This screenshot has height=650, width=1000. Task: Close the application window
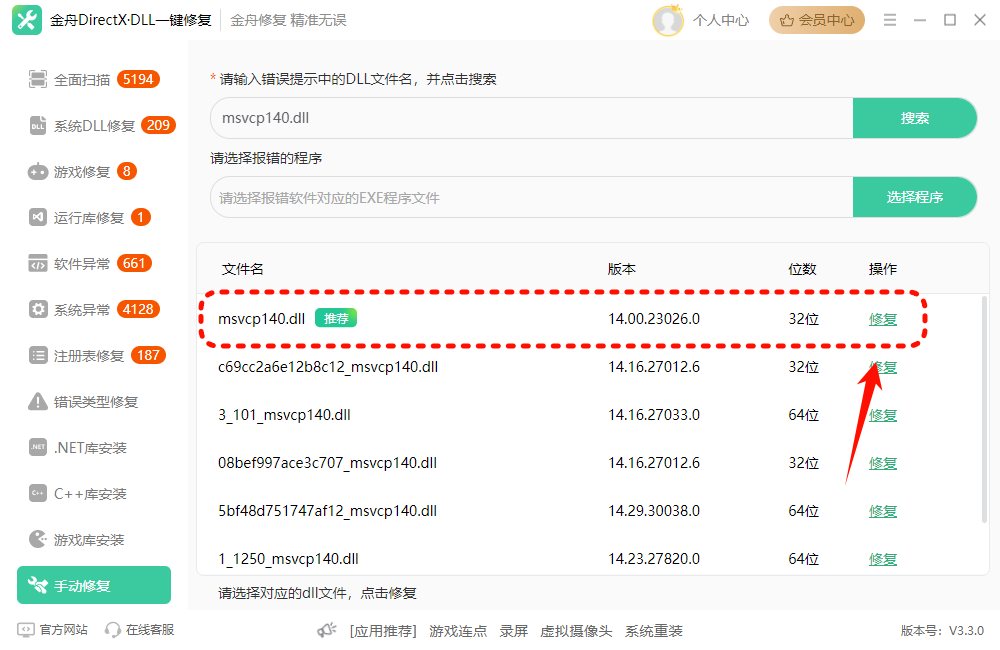[980, 20]
